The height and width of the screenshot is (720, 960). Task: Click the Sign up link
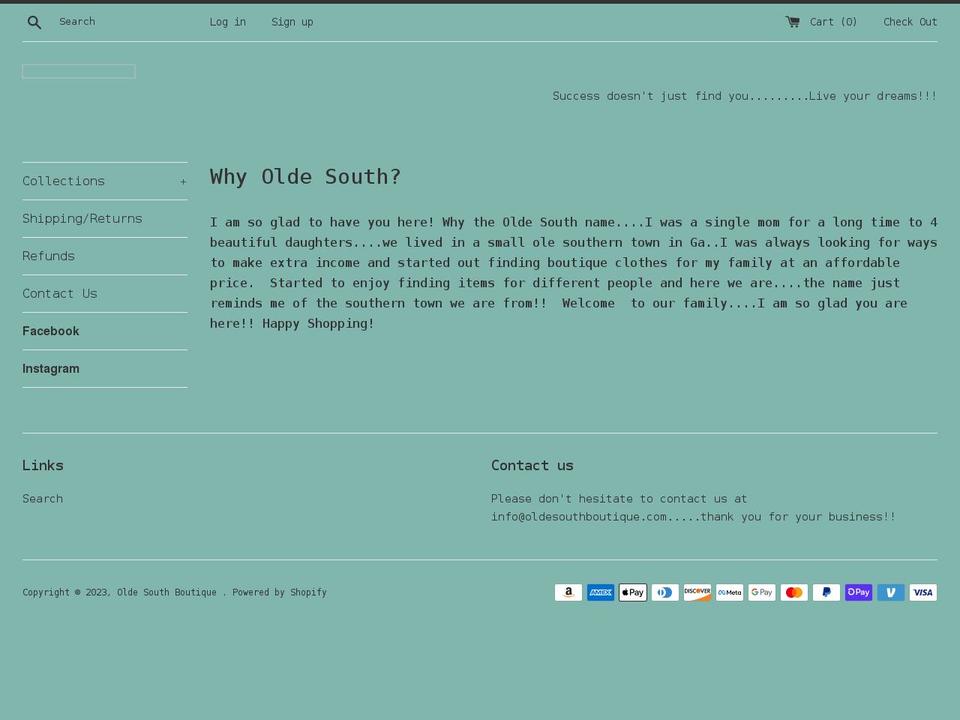click(x=292, y=22)
